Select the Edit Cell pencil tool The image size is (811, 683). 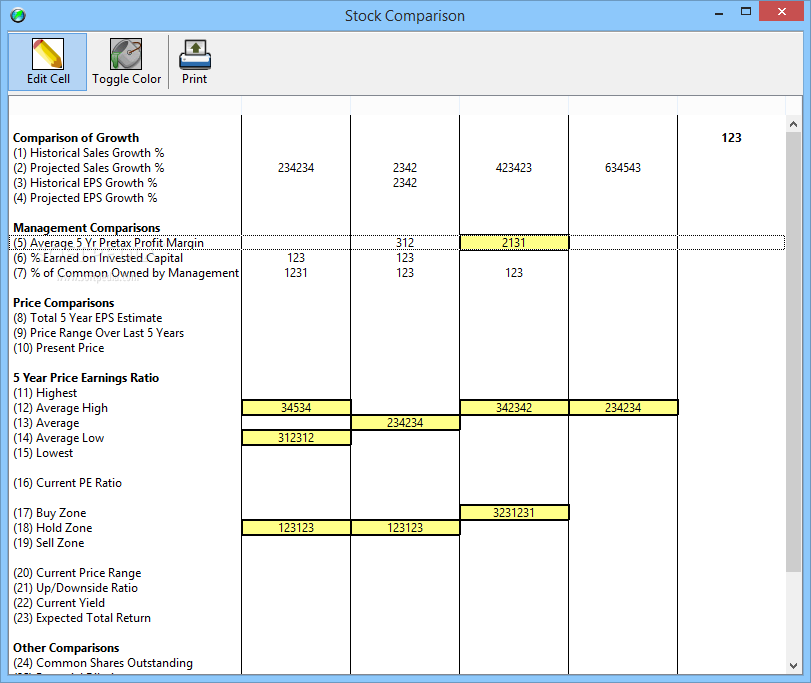coord(48,62)
